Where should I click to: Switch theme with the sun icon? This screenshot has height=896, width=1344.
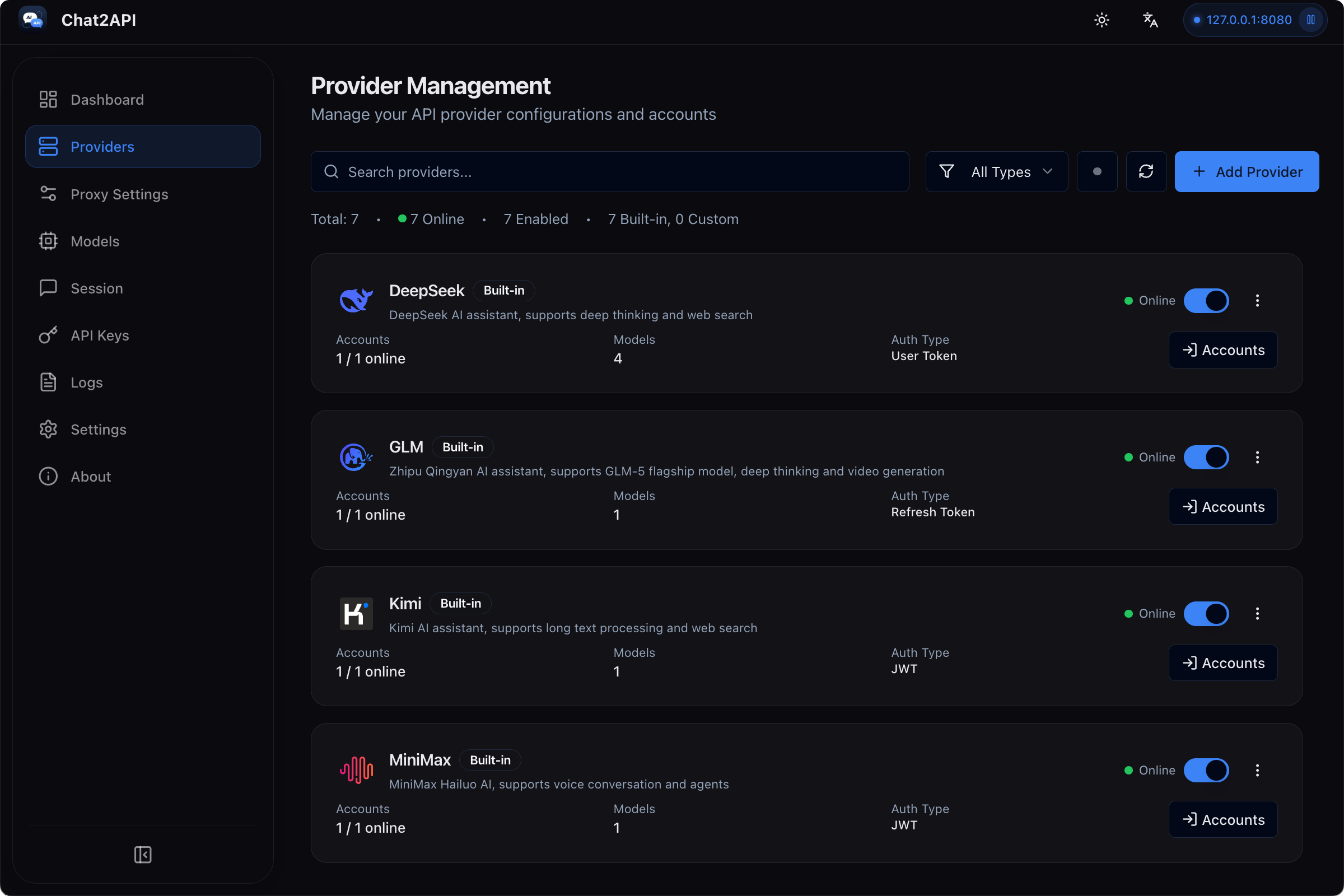click(1102, 20)
